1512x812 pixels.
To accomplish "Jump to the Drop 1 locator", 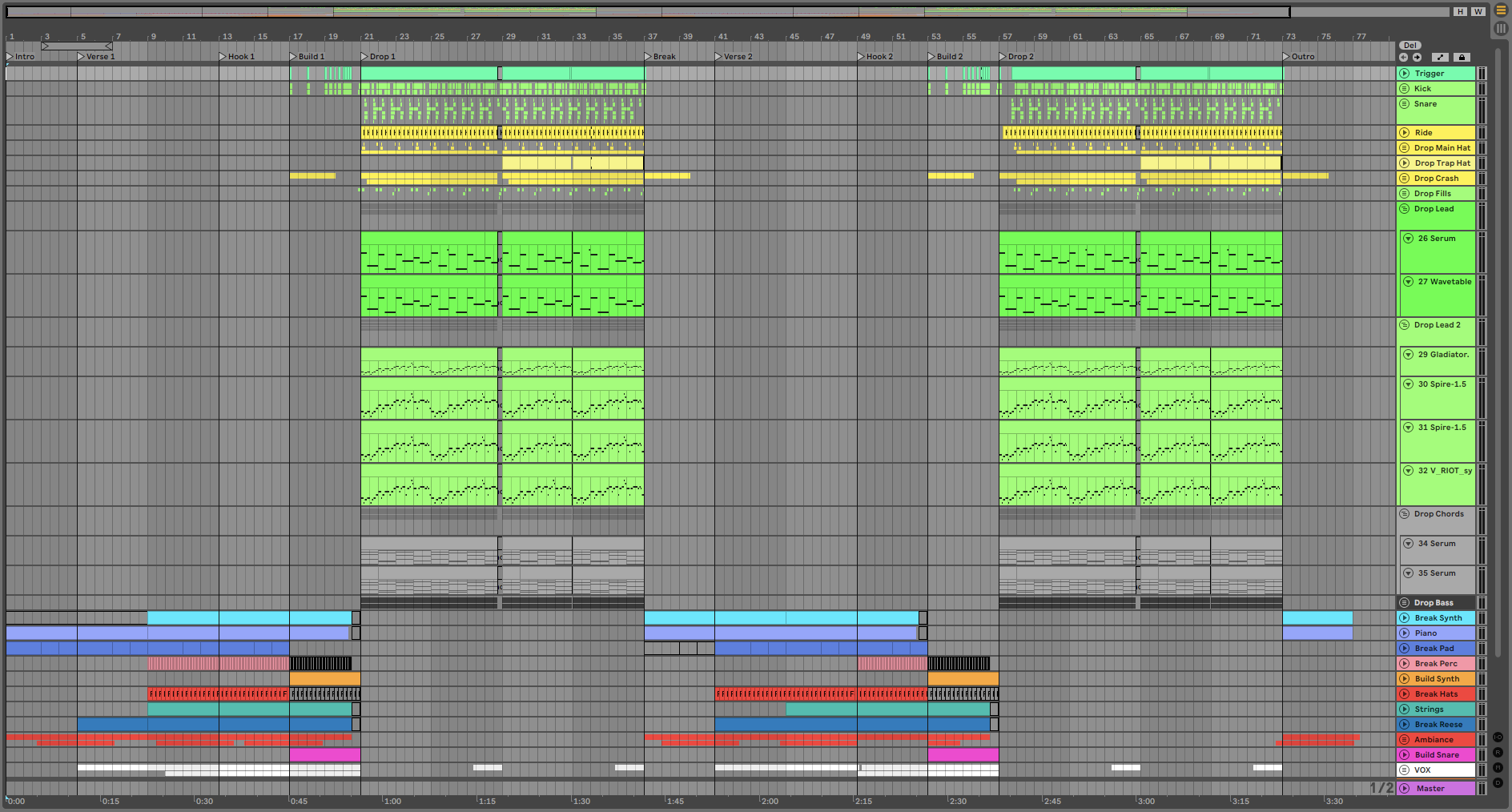I will [365, 57].
